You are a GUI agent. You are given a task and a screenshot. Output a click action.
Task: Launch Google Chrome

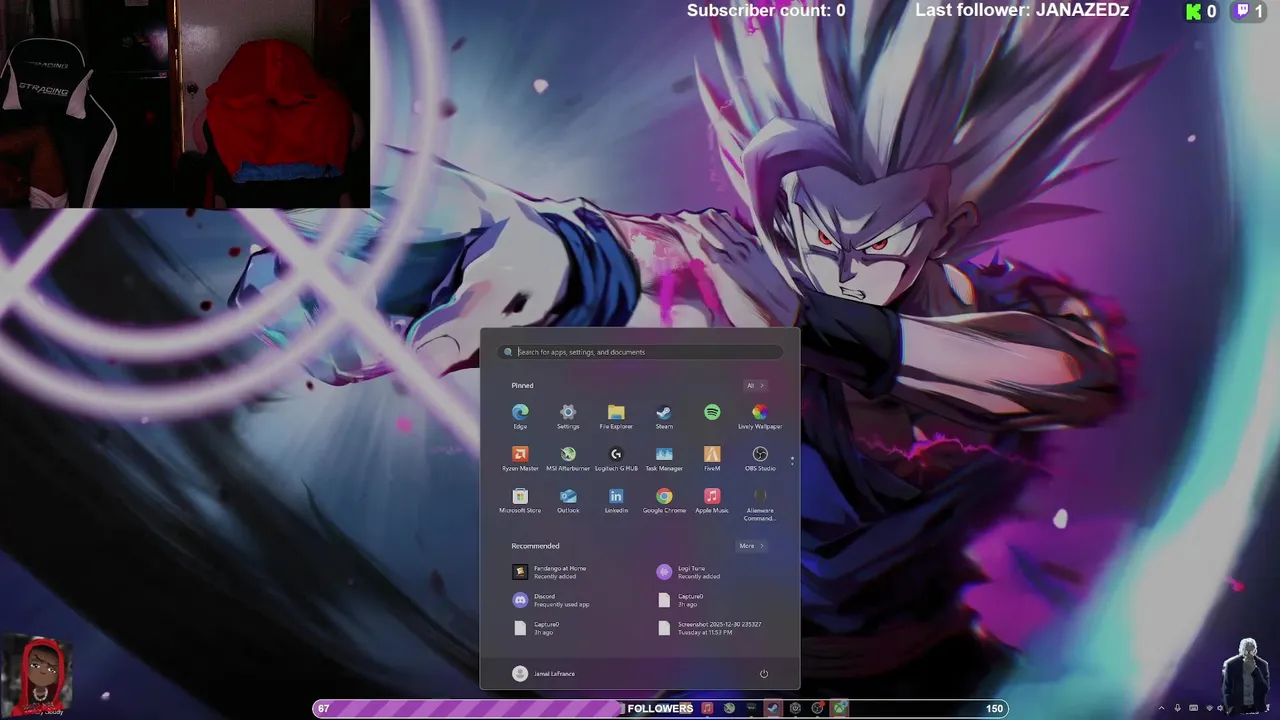coord(664,500)
